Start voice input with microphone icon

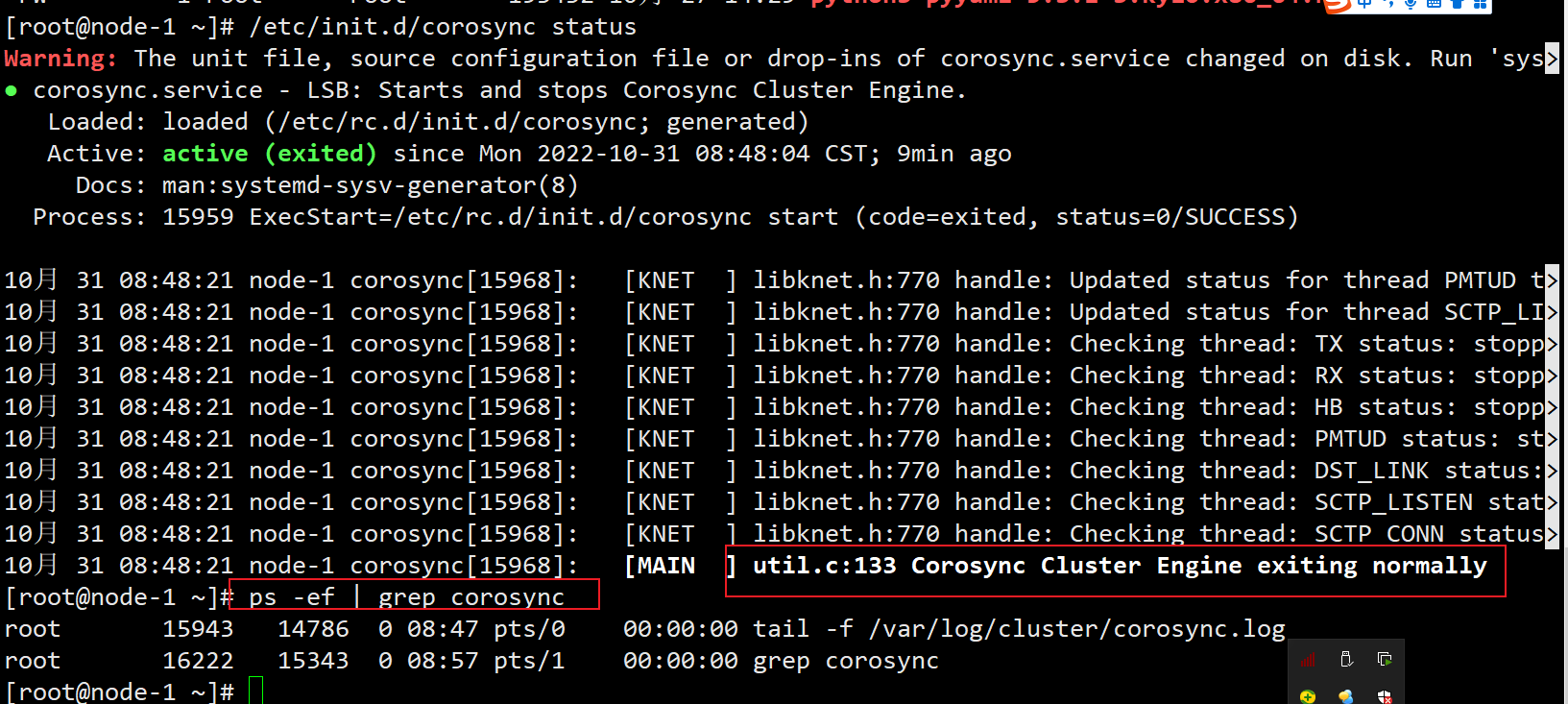(x=1411, y=4)
